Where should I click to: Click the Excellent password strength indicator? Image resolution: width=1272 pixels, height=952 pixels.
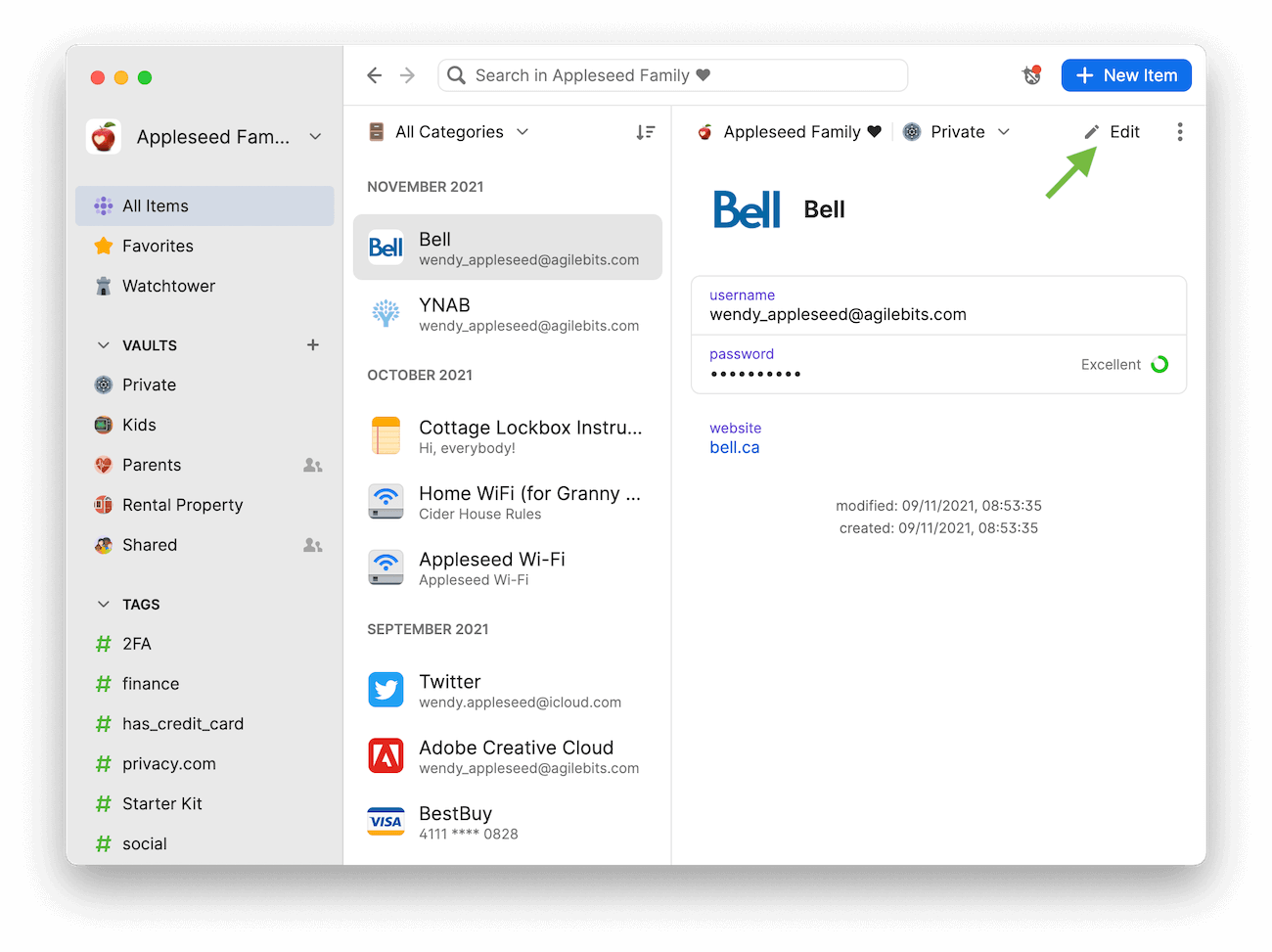pos(1124,365)
